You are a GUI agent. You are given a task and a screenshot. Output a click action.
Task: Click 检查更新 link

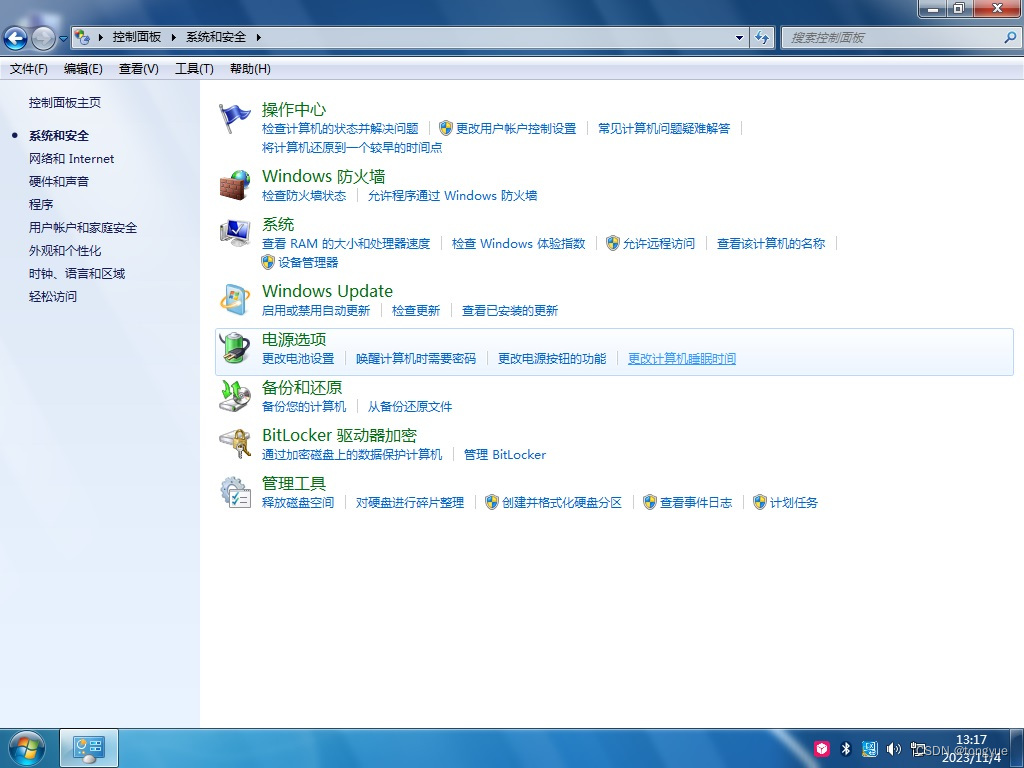416,310
